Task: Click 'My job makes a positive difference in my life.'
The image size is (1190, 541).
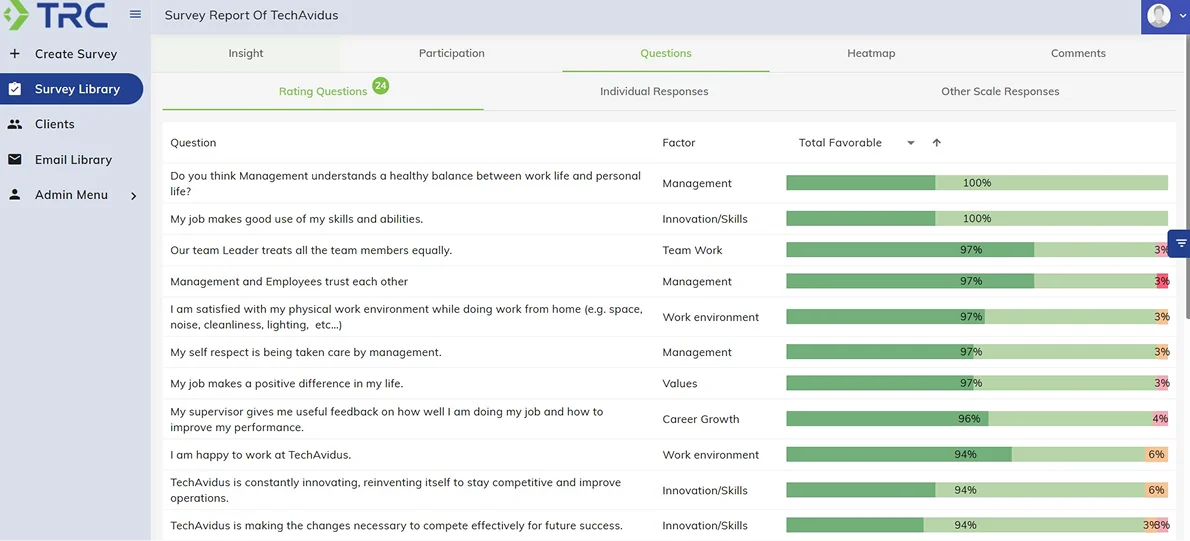Action: (x=286, y=384)
